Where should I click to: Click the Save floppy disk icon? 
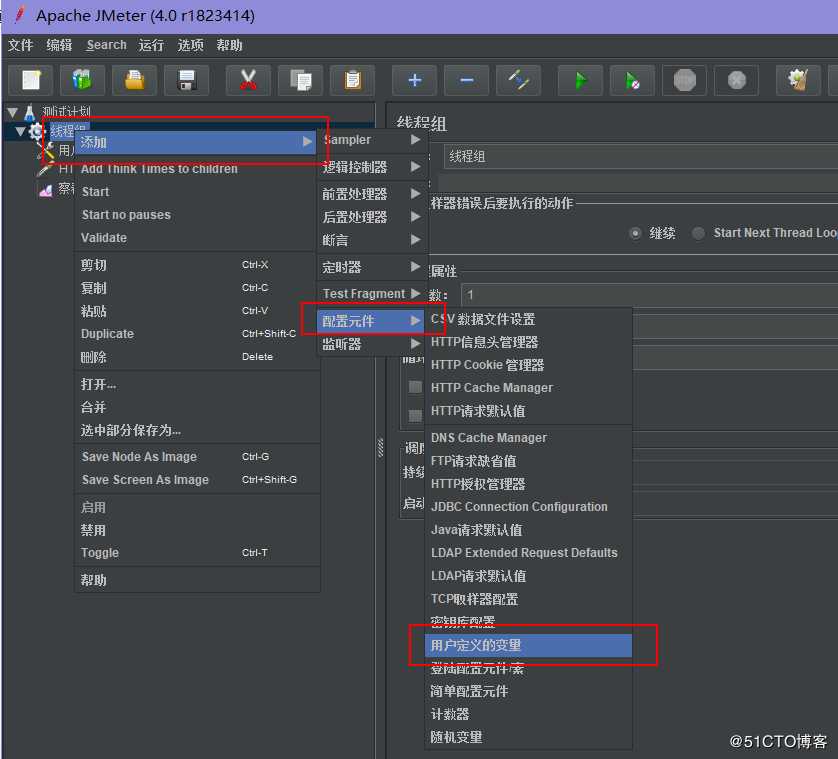pyautogui.click(x=186, y=81)
